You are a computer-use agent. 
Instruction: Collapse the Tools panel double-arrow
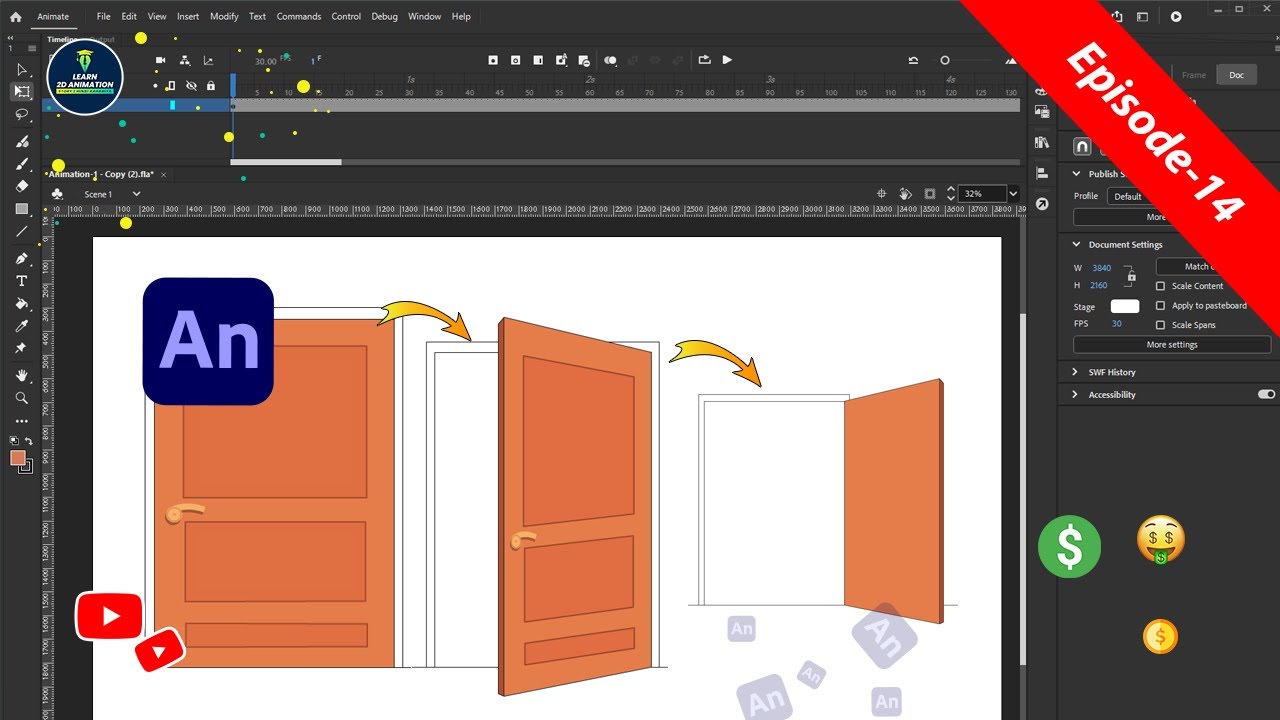tap(11, 37)
